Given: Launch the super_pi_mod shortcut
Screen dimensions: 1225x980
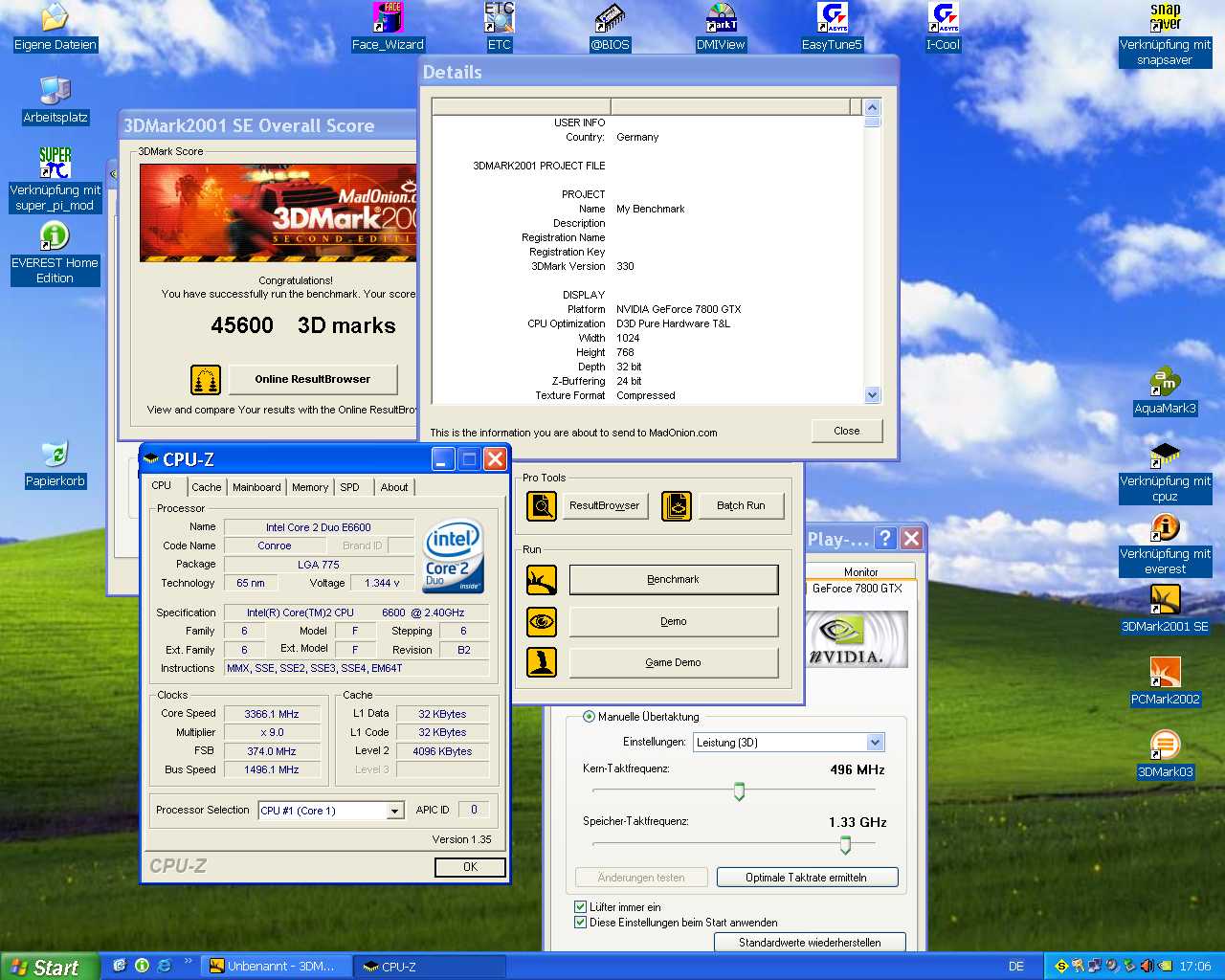Looking at the screenshot, I should 56,180.
